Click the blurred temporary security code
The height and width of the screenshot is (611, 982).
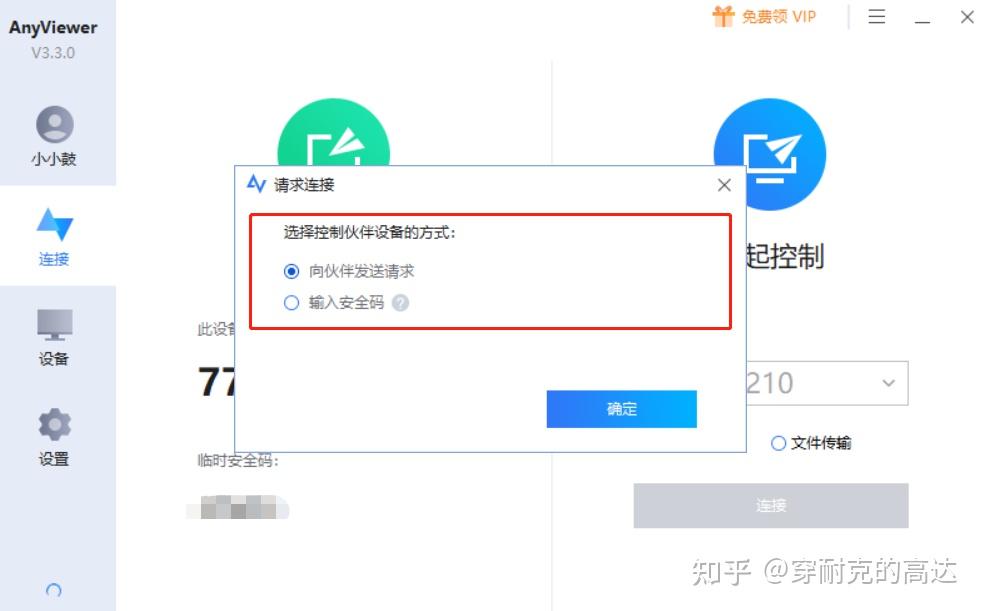point(238,508)
